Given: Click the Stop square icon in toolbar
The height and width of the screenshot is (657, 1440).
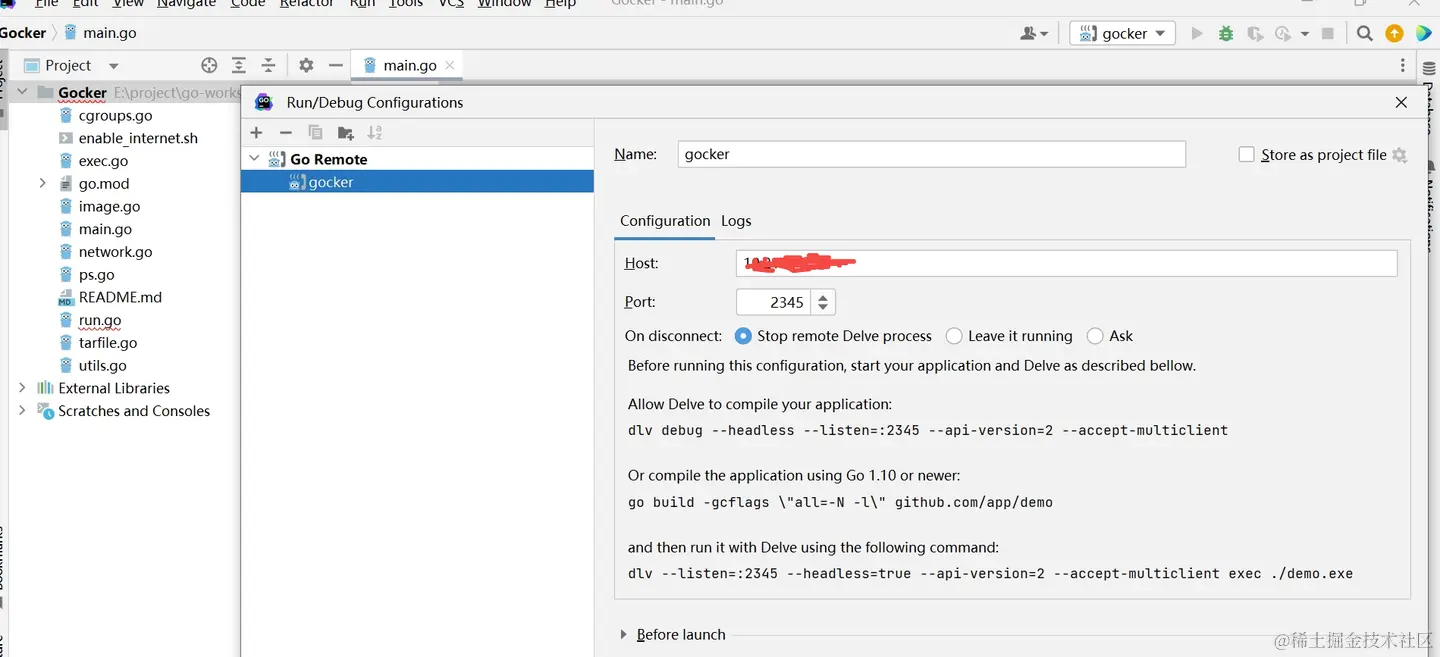Looking at the screenshot, I should 1328,33.
